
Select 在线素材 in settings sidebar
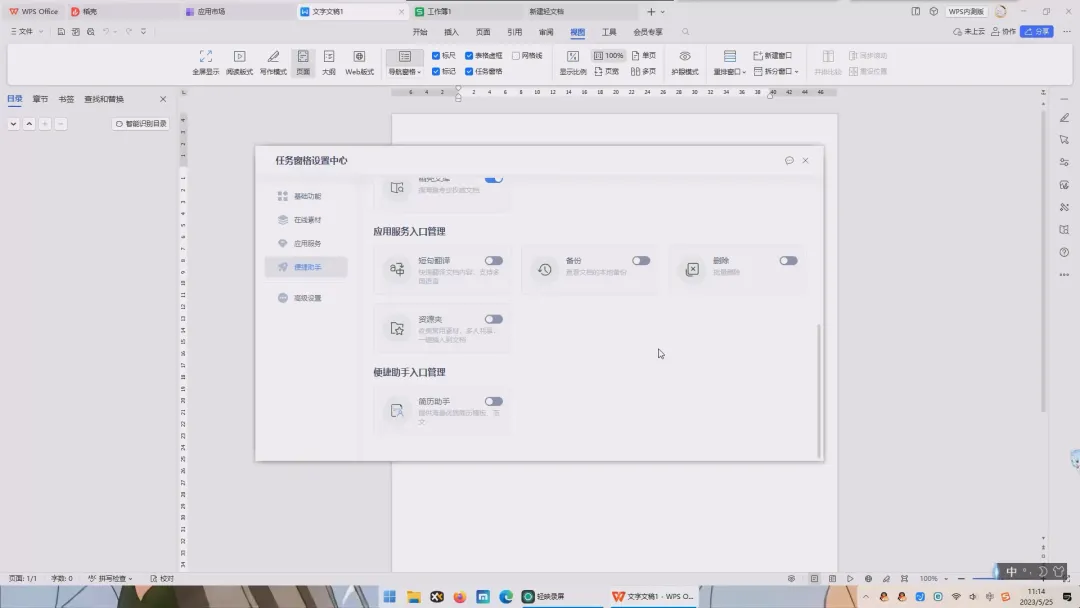pos(306,220)
